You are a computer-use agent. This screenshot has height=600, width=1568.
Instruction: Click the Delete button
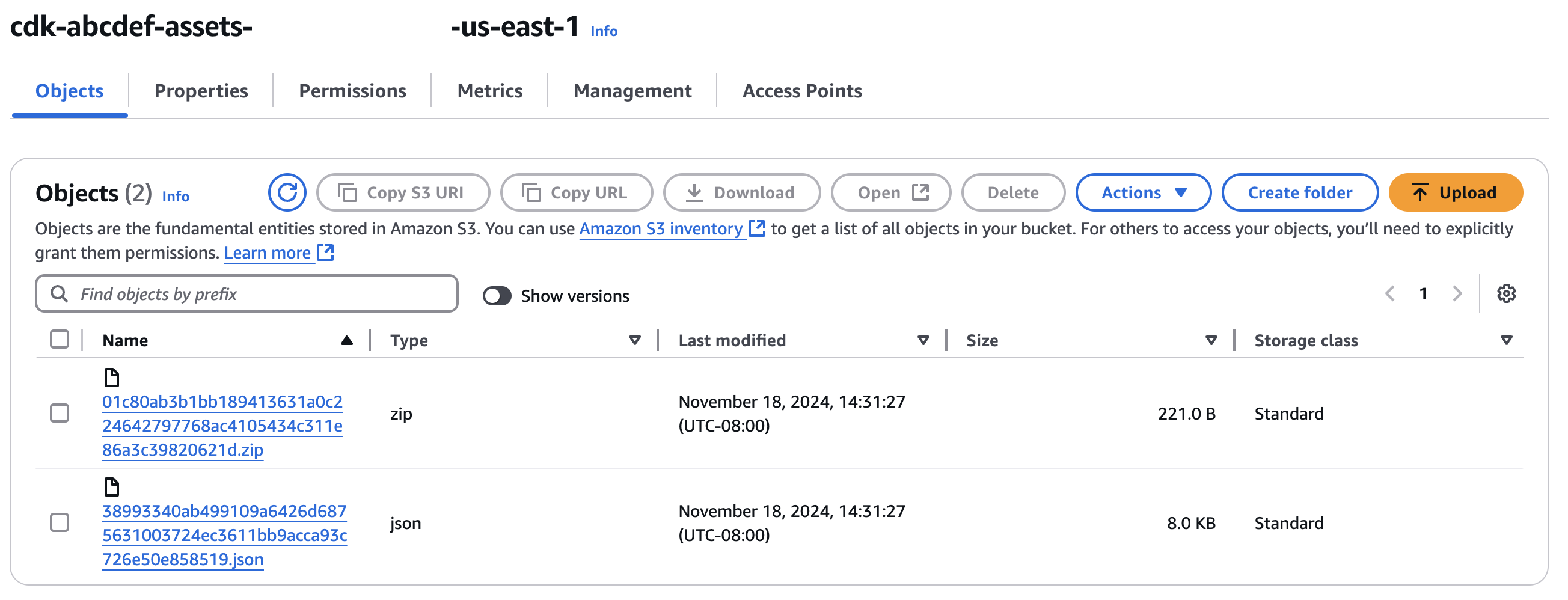(1013, 193)
